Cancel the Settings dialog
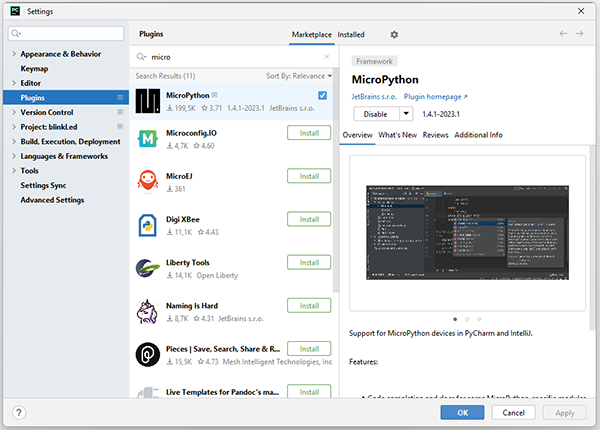The width and height of the screenshot is (600, 430). coord(513,413)
